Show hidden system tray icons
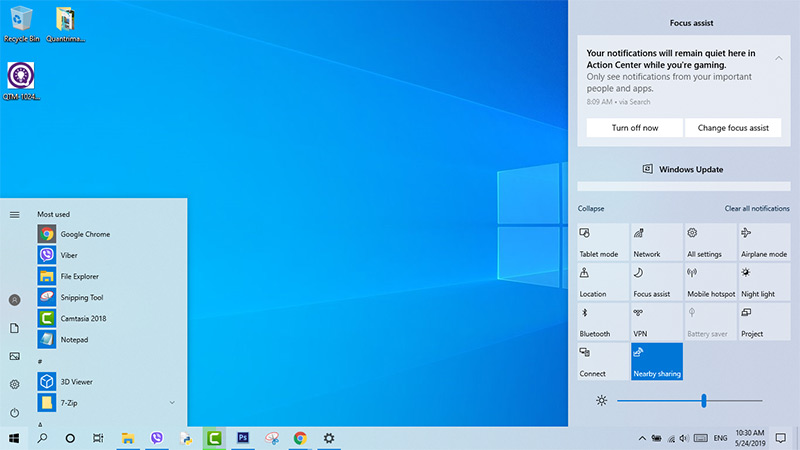 pos(641,438)
